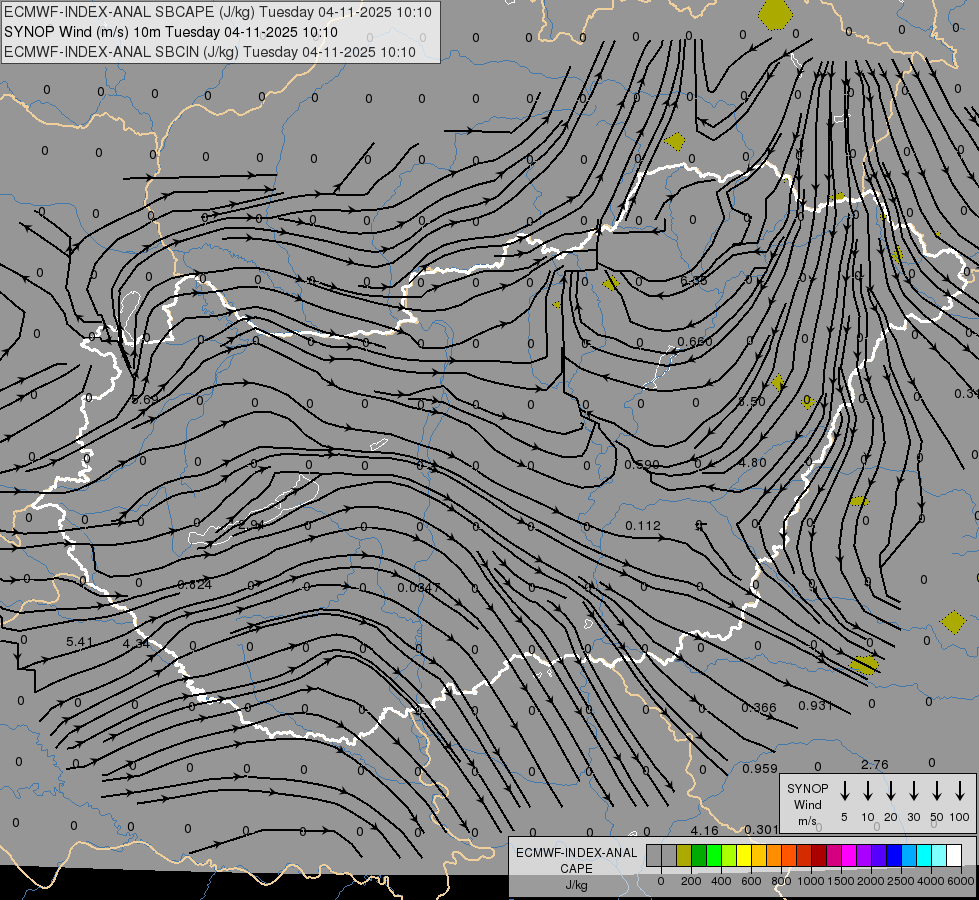Click ECMWF-INDEX-ANAL CAPE legend label
The image size is (979, 900).
coord(576,860)
